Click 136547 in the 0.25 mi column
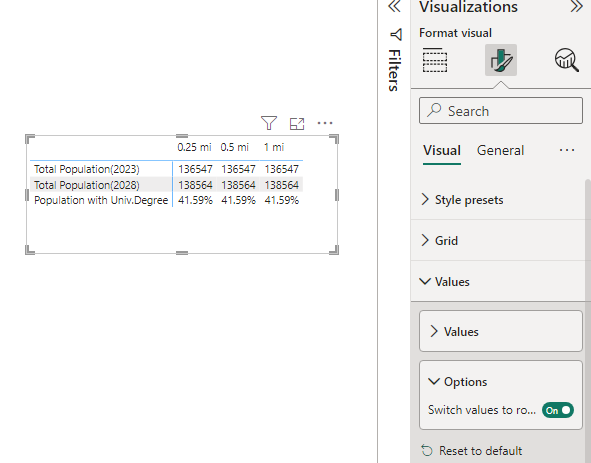 coord(195,169)
